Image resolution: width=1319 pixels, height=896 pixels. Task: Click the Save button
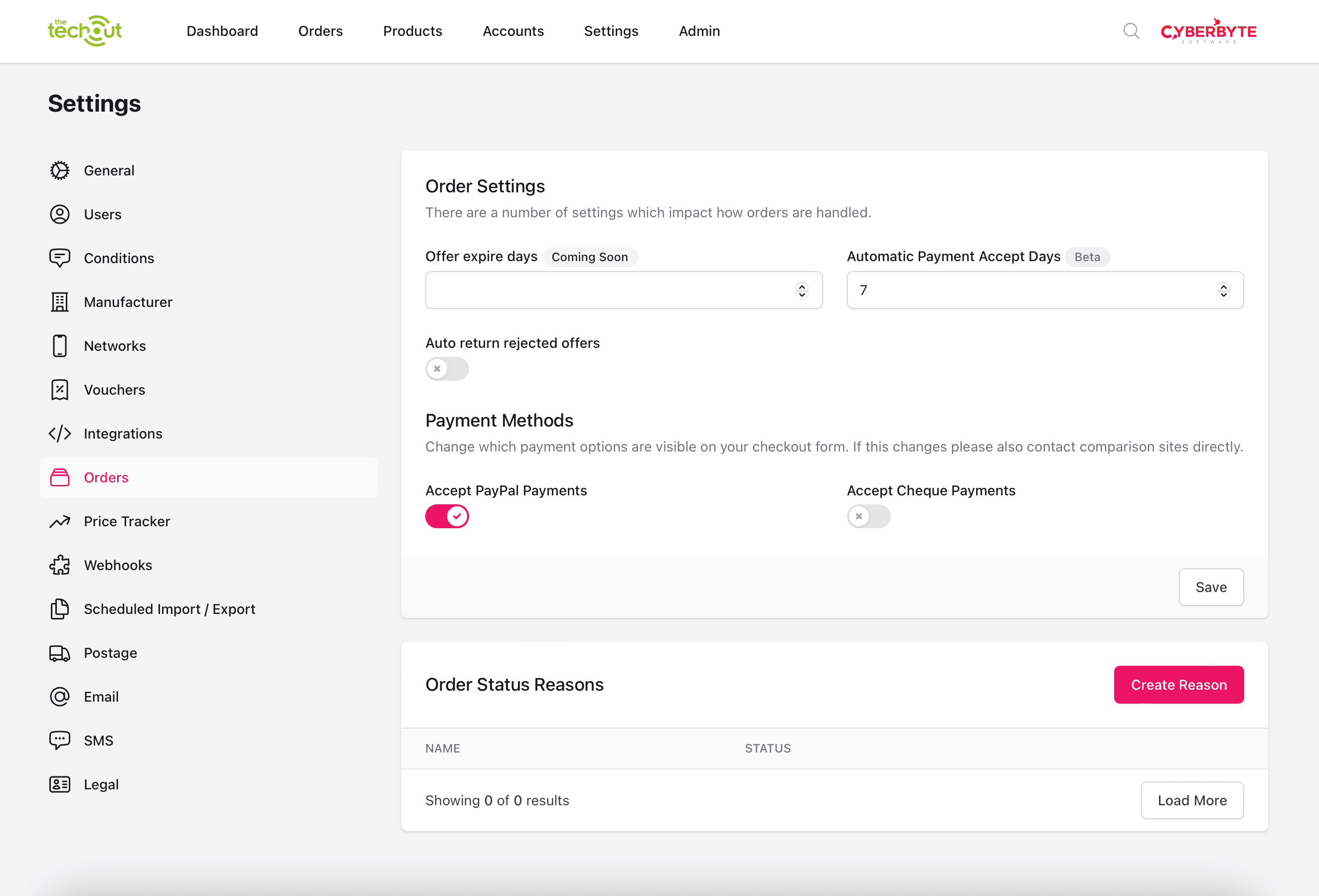coord(1211,587)
